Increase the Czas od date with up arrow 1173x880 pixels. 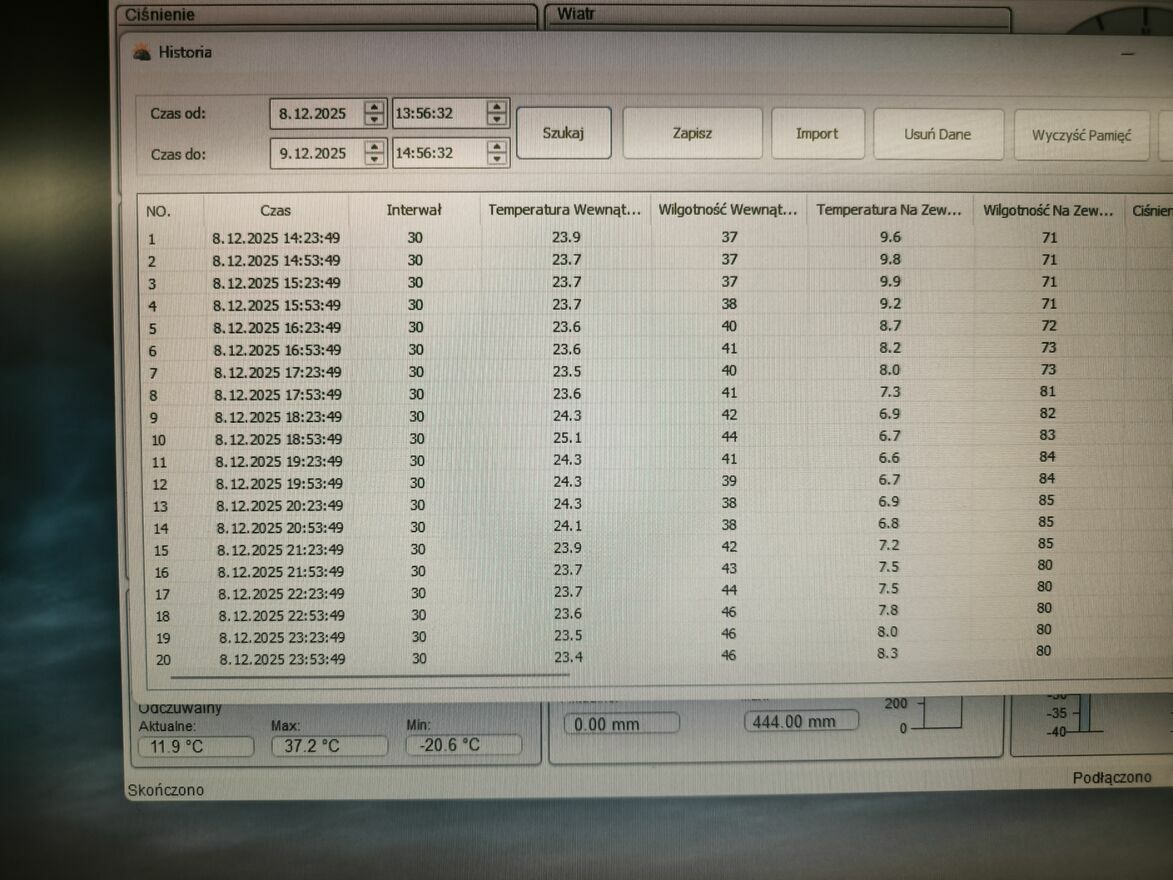pos(374,107)
